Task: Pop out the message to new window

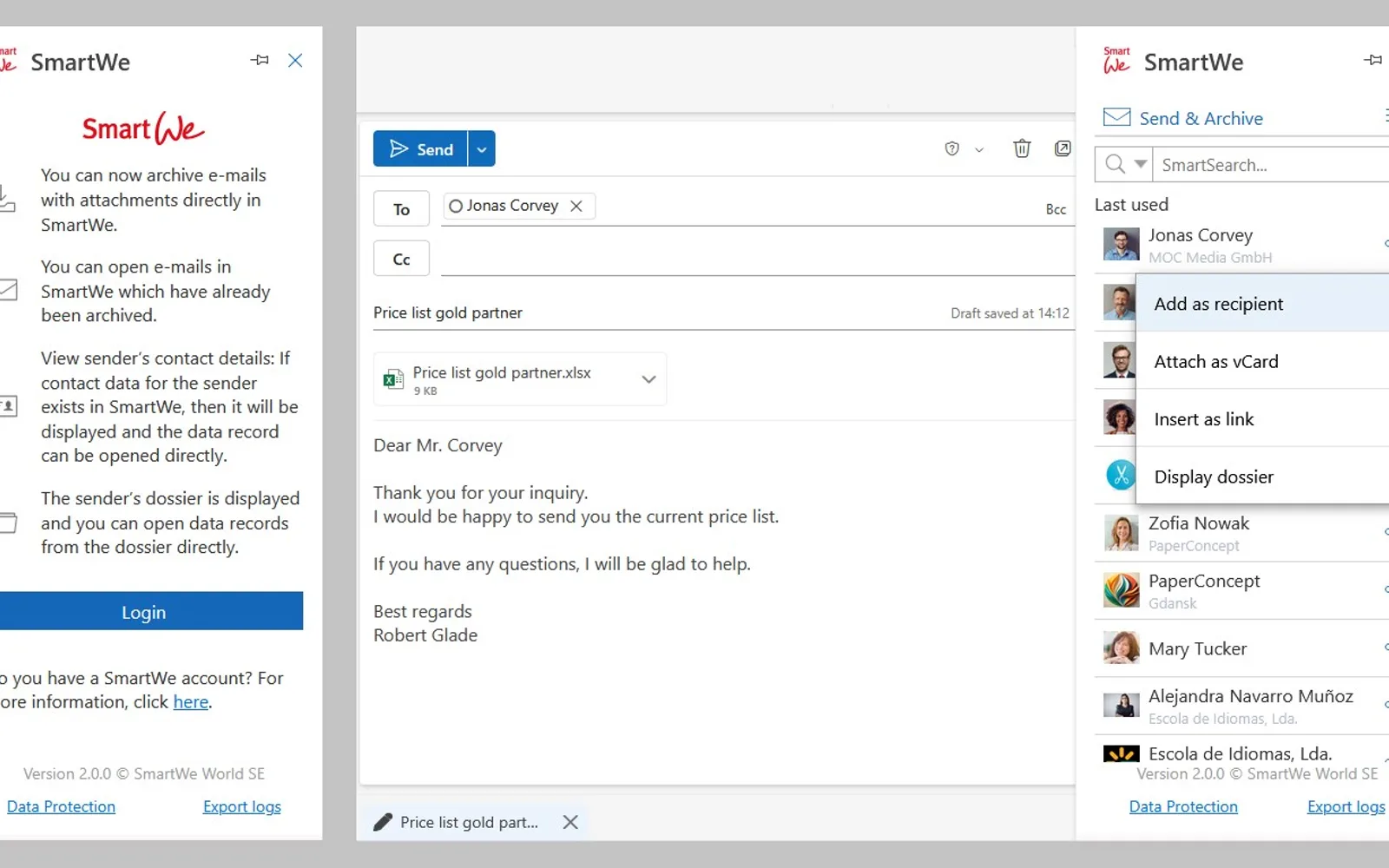Action: coord(1062,148)
